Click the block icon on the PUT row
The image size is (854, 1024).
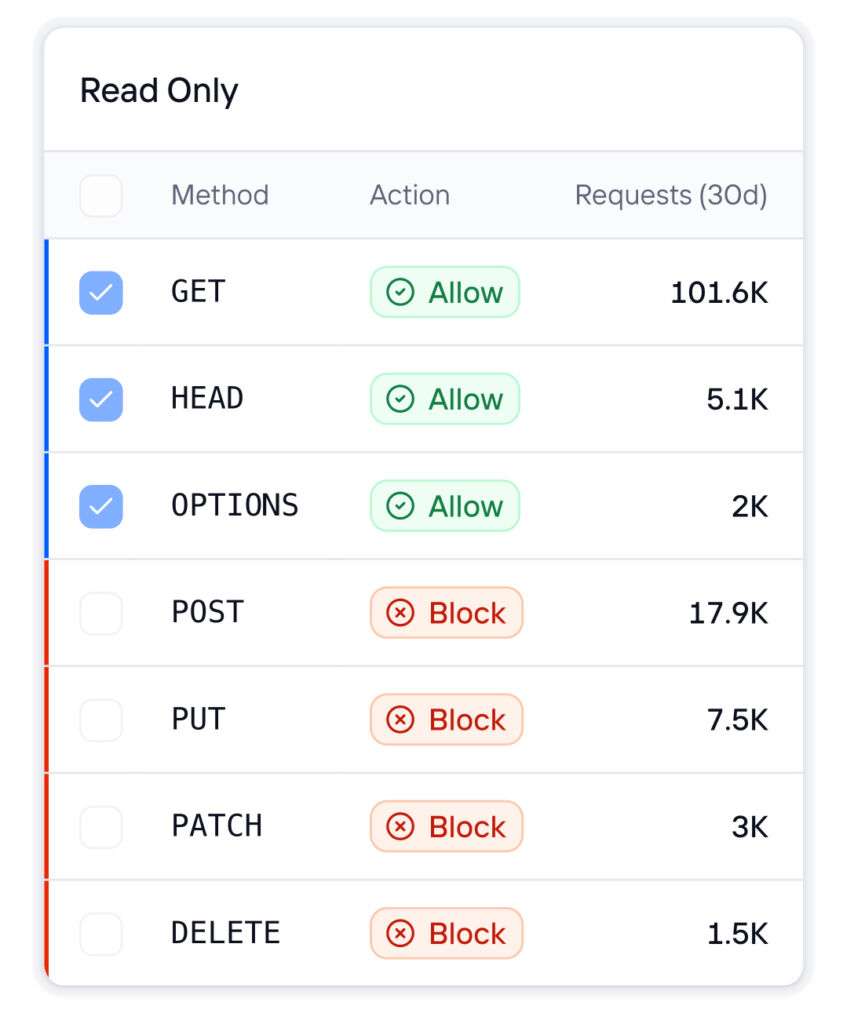[401, 719]
